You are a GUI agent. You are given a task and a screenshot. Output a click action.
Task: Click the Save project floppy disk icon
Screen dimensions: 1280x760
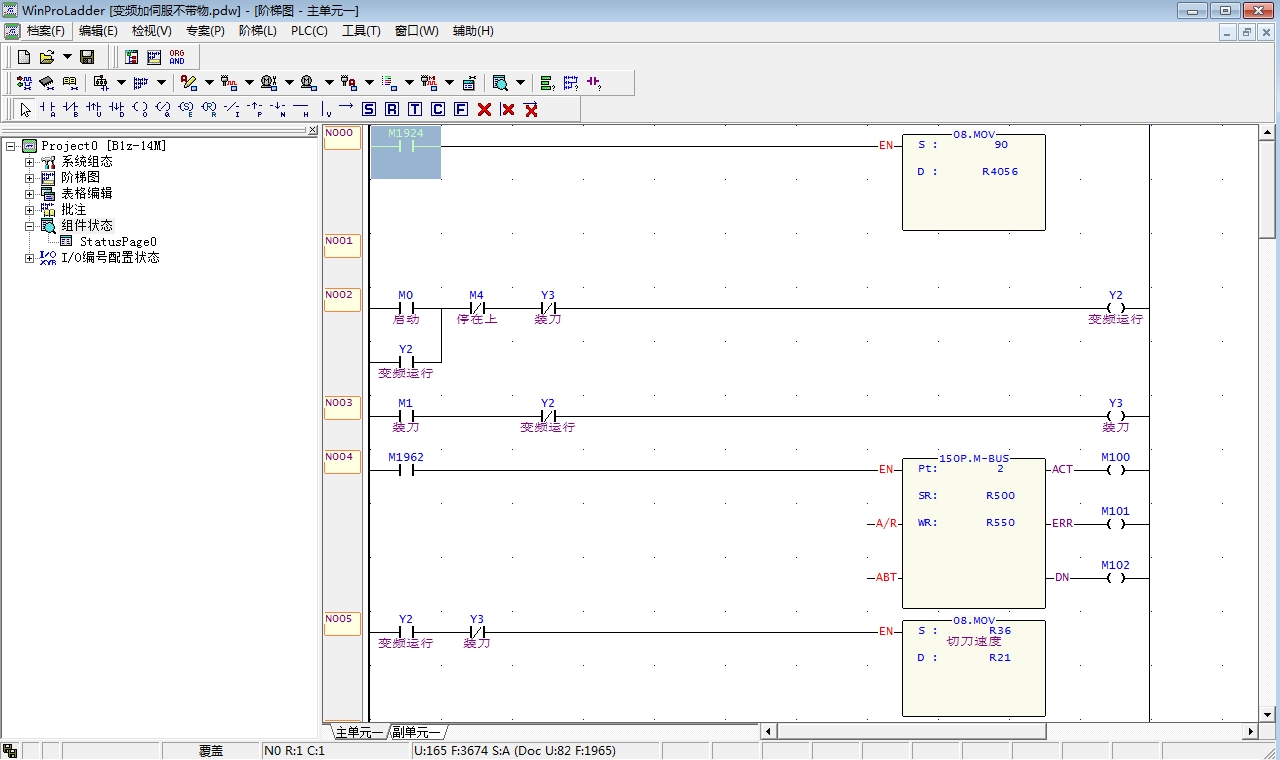[x=87, y=57]
